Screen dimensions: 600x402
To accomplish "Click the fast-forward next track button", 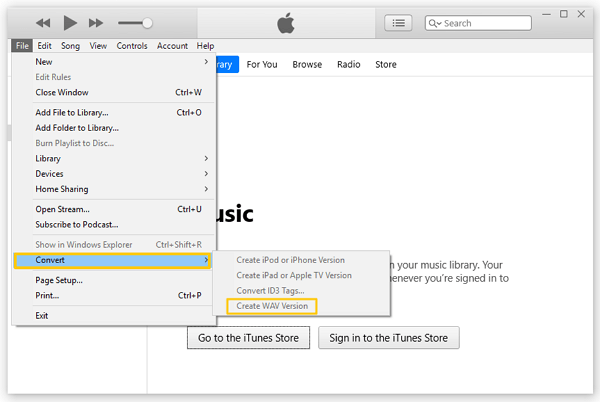I will (x=96, y=23).
